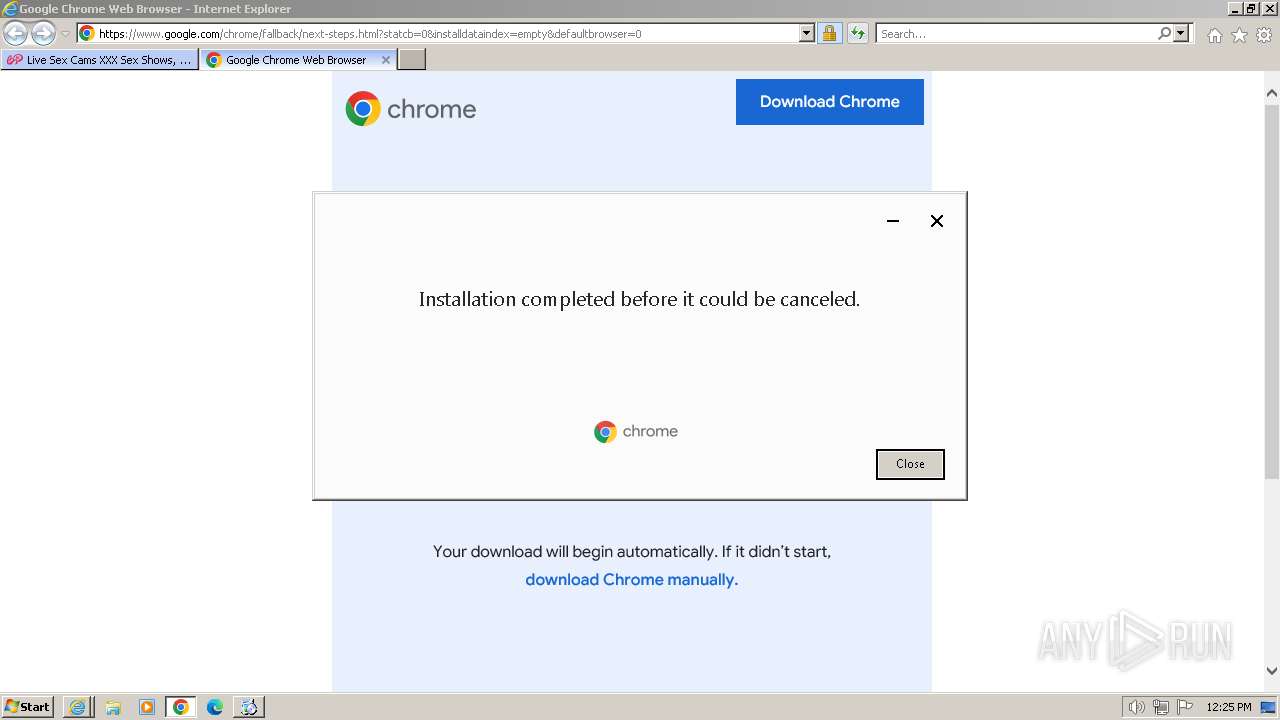The width and height of the screenshot is (1280, 720).
Task: Click the Download Chrome button
Action: point(830,102)
